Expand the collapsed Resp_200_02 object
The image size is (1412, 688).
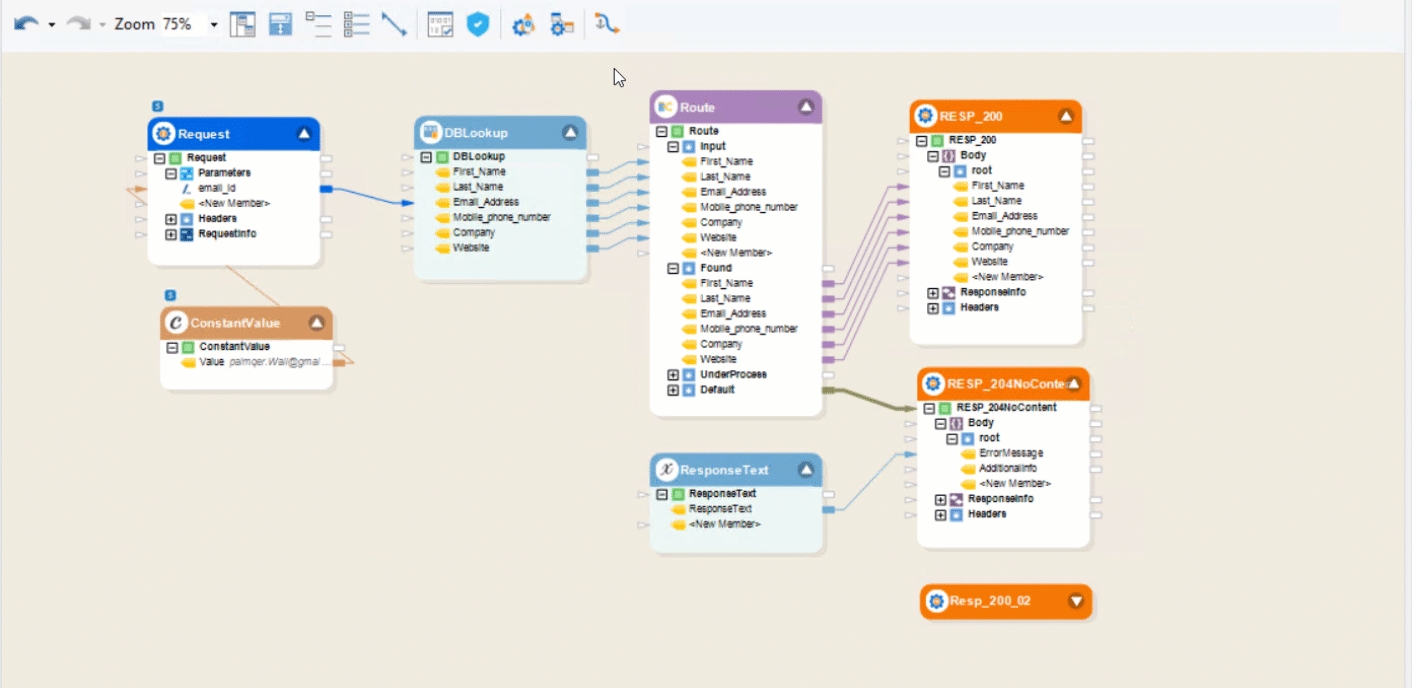coord(1076,601)
